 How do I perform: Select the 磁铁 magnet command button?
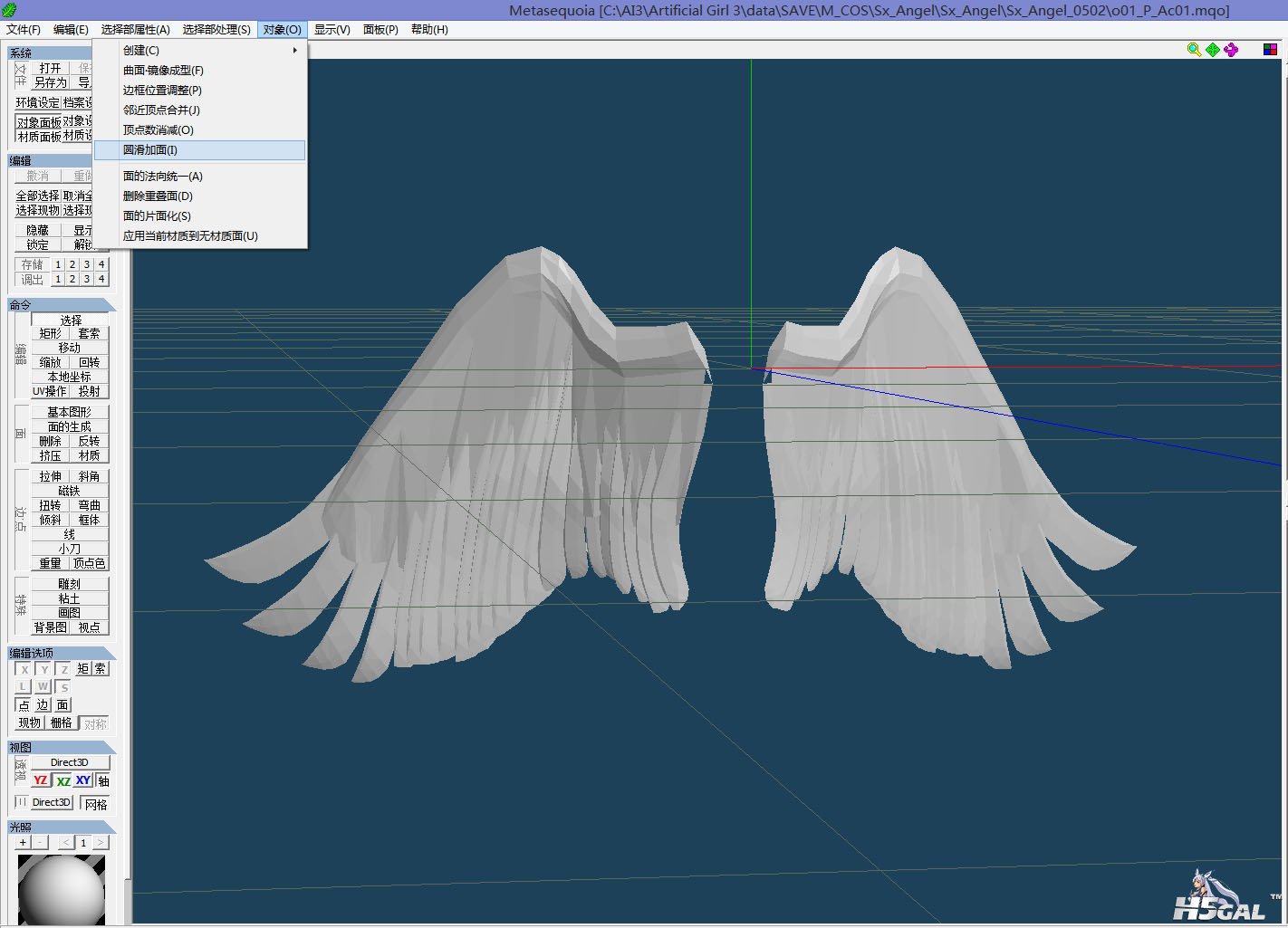tap(70, 491)
